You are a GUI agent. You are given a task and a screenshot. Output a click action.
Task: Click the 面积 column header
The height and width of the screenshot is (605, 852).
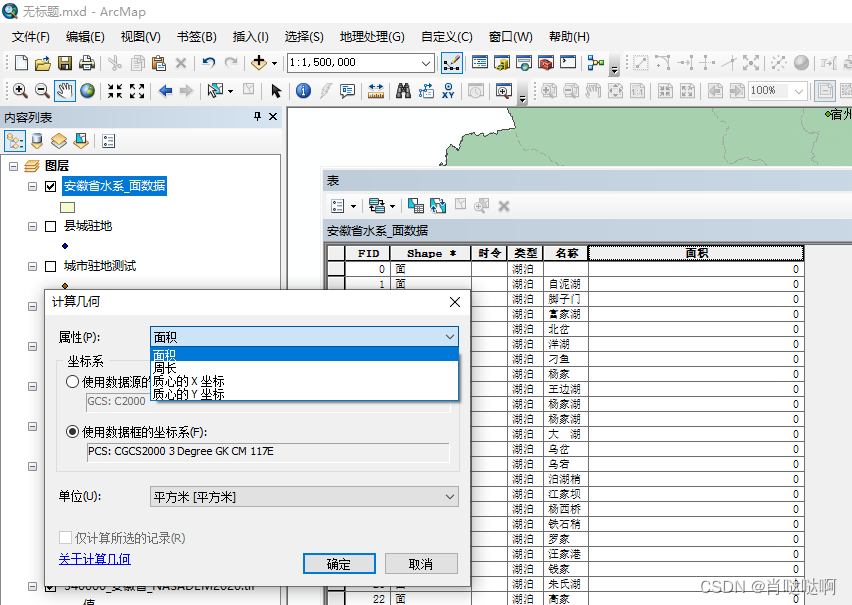(x=696, y=253)
